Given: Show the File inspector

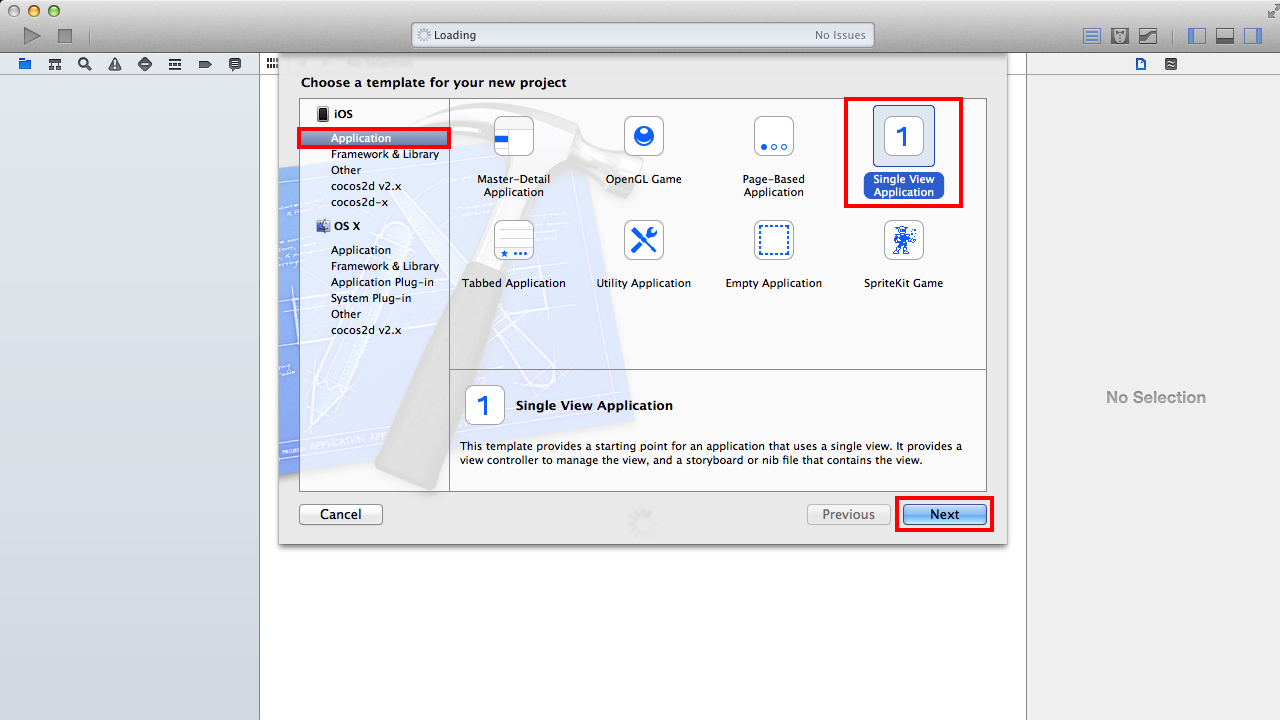Looking at the screenshot, I should (1141, 64).
